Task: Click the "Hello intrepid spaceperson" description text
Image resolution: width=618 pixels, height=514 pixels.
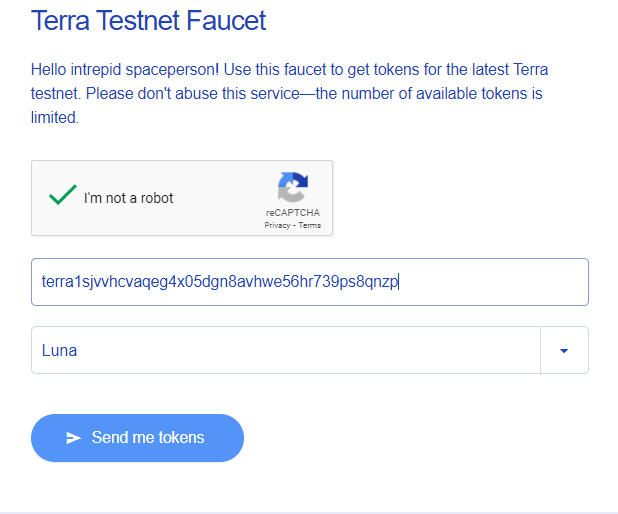Action: (289, 93)
